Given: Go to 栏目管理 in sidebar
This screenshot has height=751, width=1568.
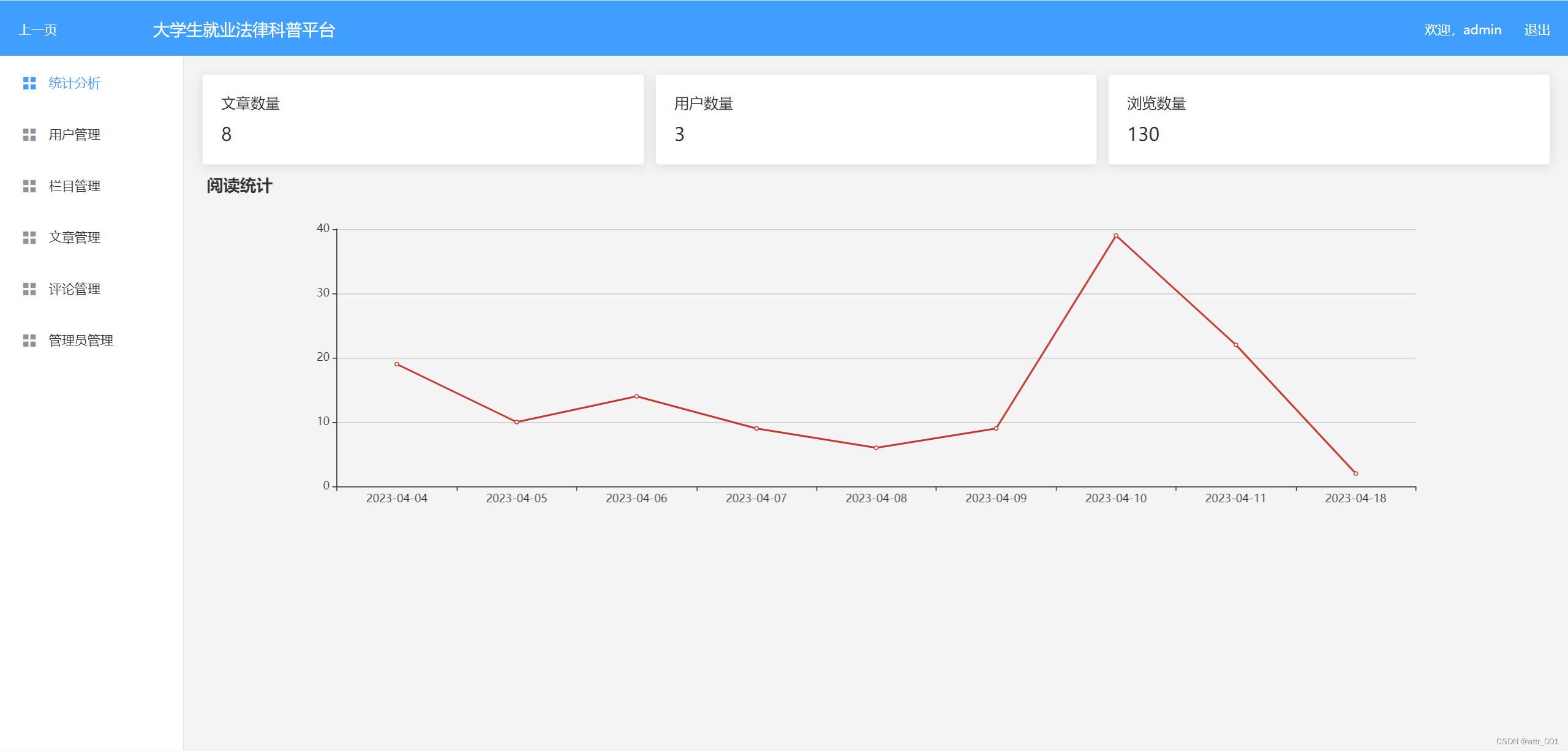Looking at the screenshot, I should [x=74, y=186].
